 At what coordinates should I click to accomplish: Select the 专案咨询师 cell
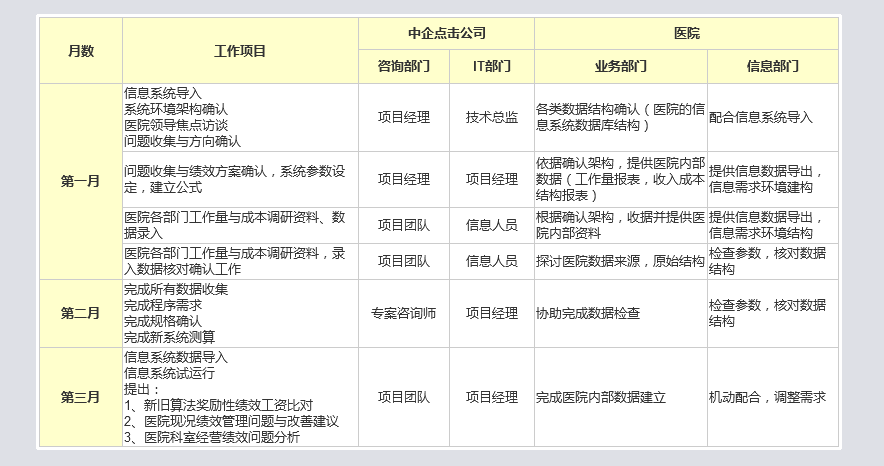point(404,313)
